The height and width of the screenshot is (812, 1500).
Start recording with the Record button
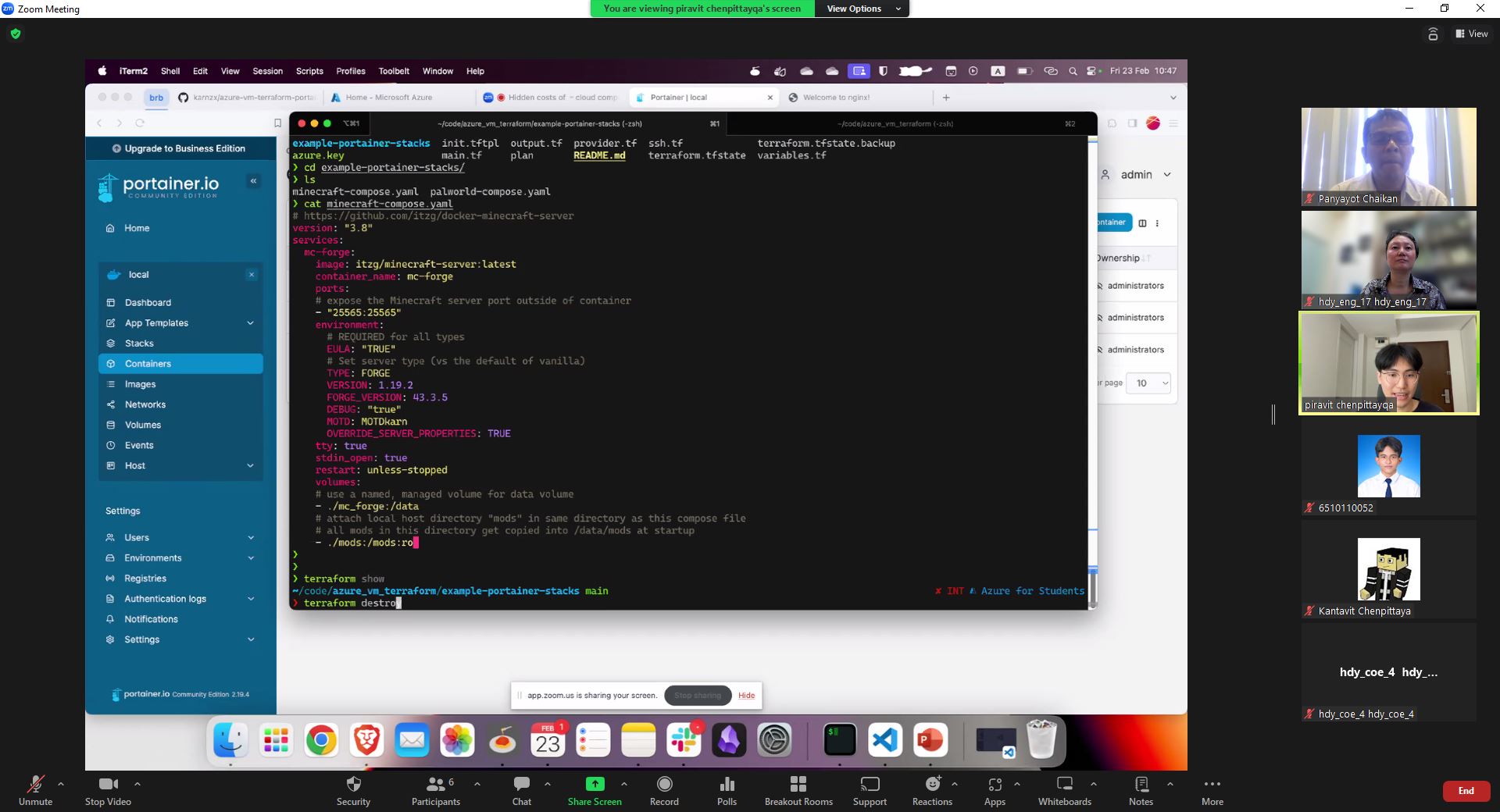[x=664, y=785]
